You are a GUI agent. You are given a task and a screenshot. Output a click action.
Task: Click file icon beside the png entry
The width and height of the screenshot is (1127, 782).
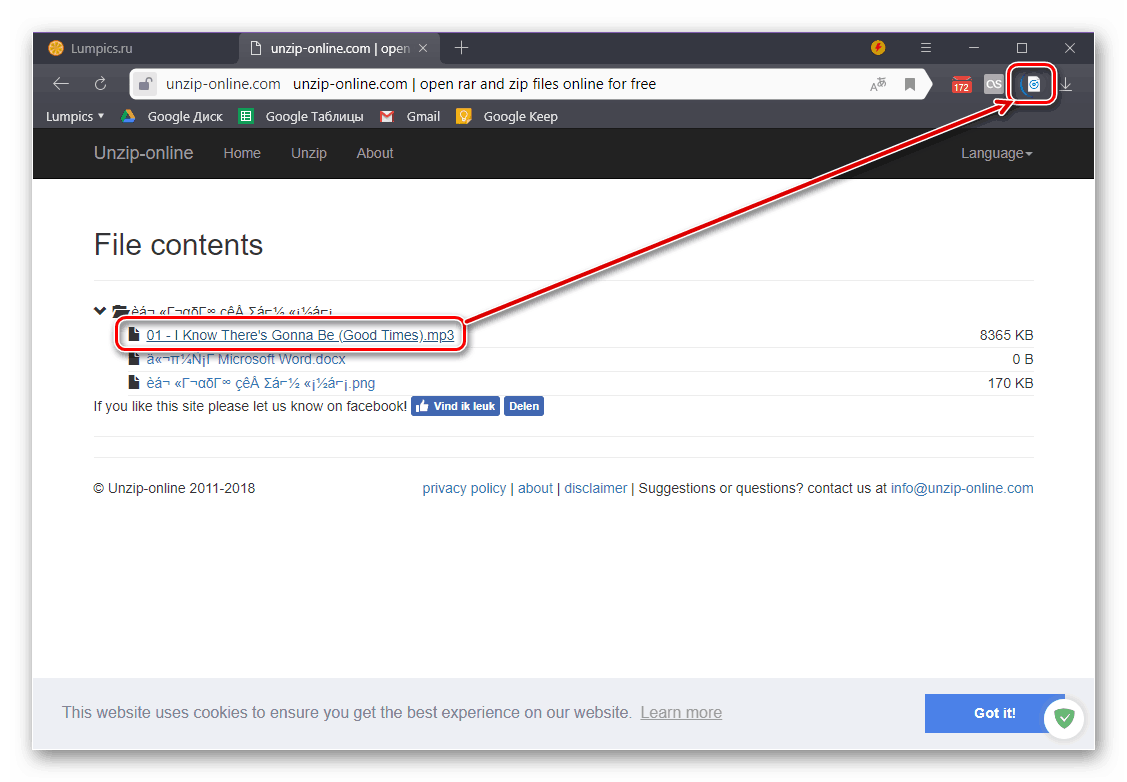(x=134, y=382)
